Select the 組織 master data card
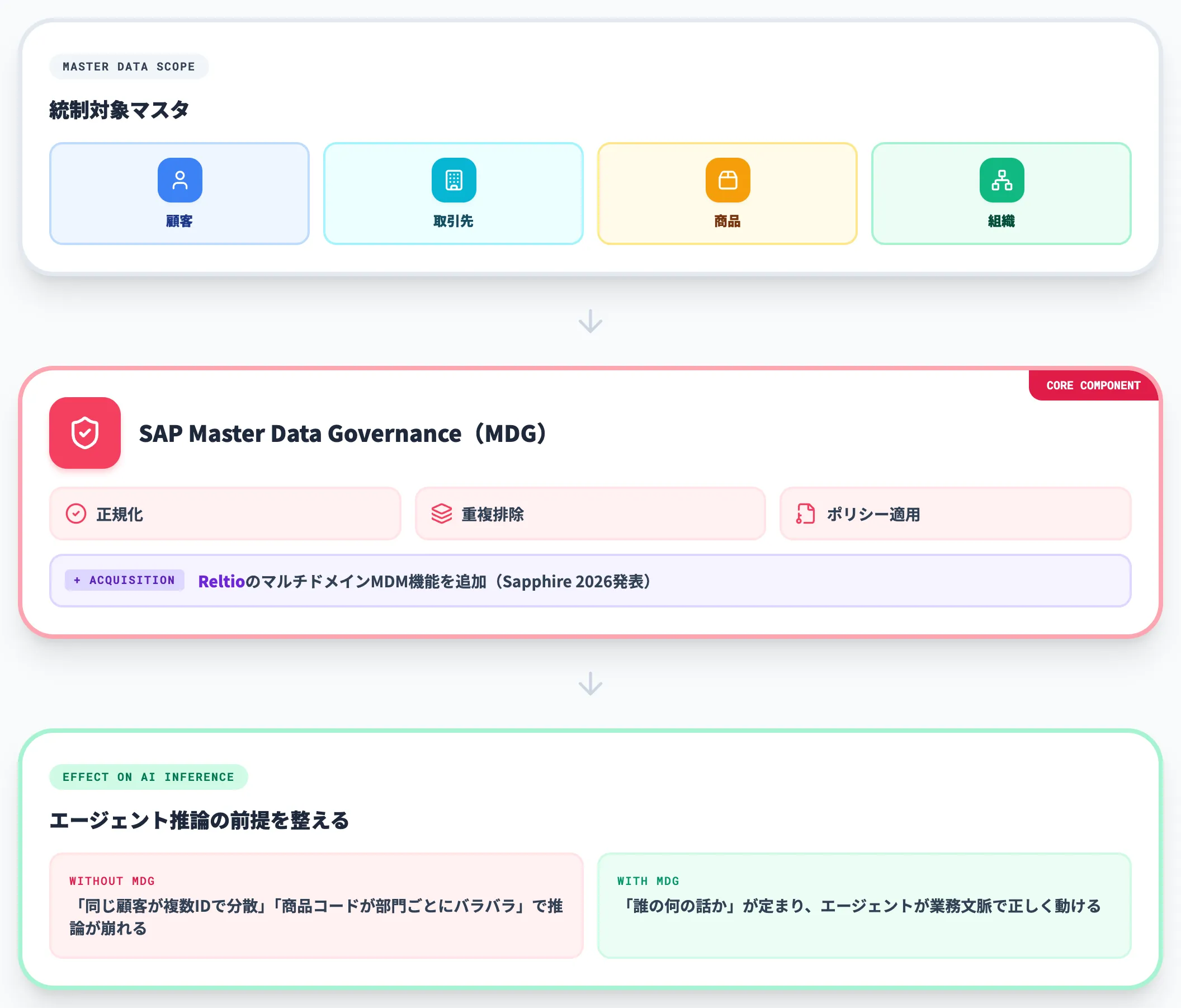Screen dimensions: 1181x1008 (1002, 194)
